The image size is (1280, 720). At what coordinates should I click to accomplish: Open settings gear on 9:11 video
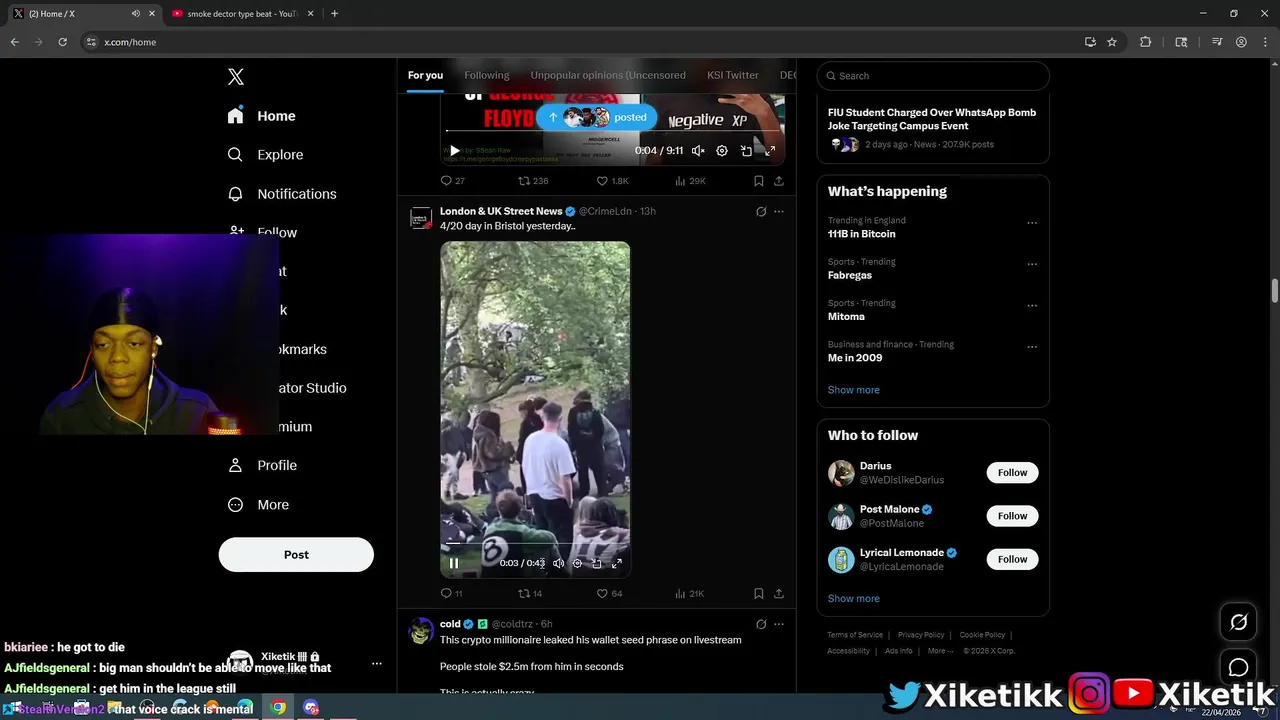722,151
